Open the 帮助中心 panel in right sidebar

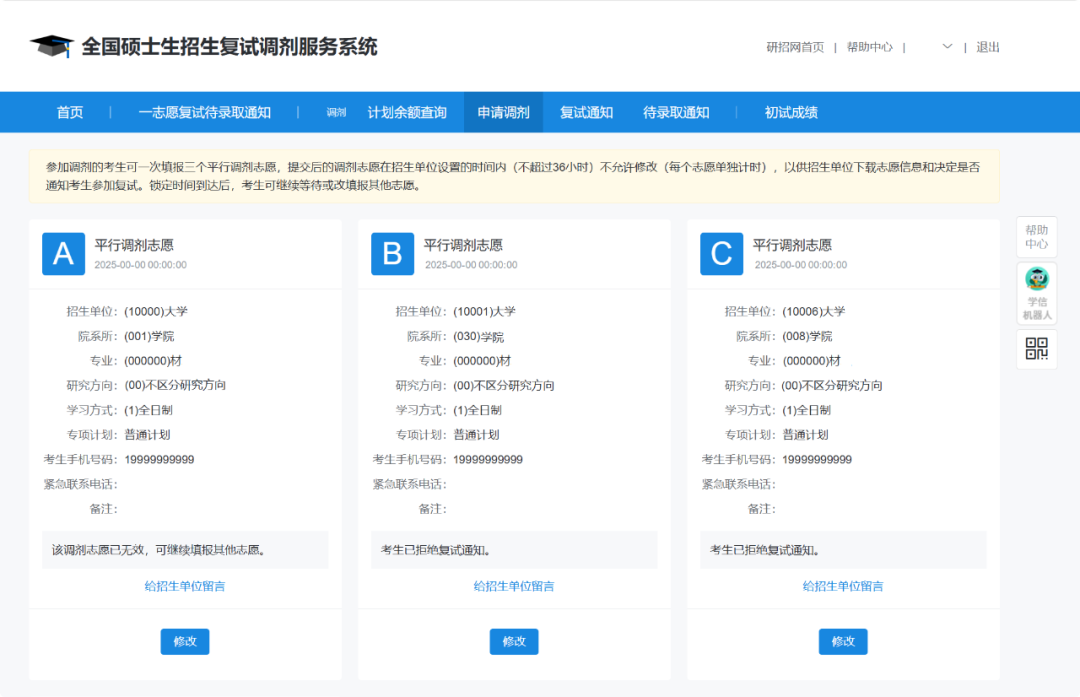pos(1036,236)
